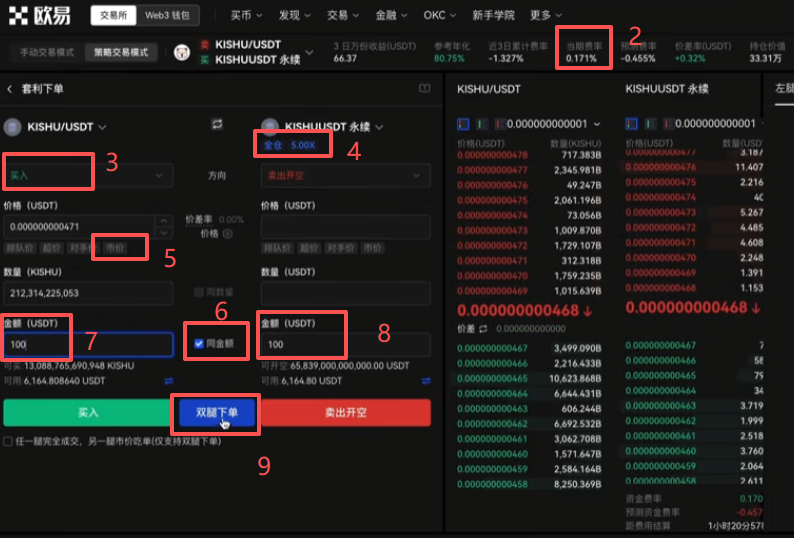Open the 买币 menu
The width and height of the screenshot is (794, 538).
point(246,15)
